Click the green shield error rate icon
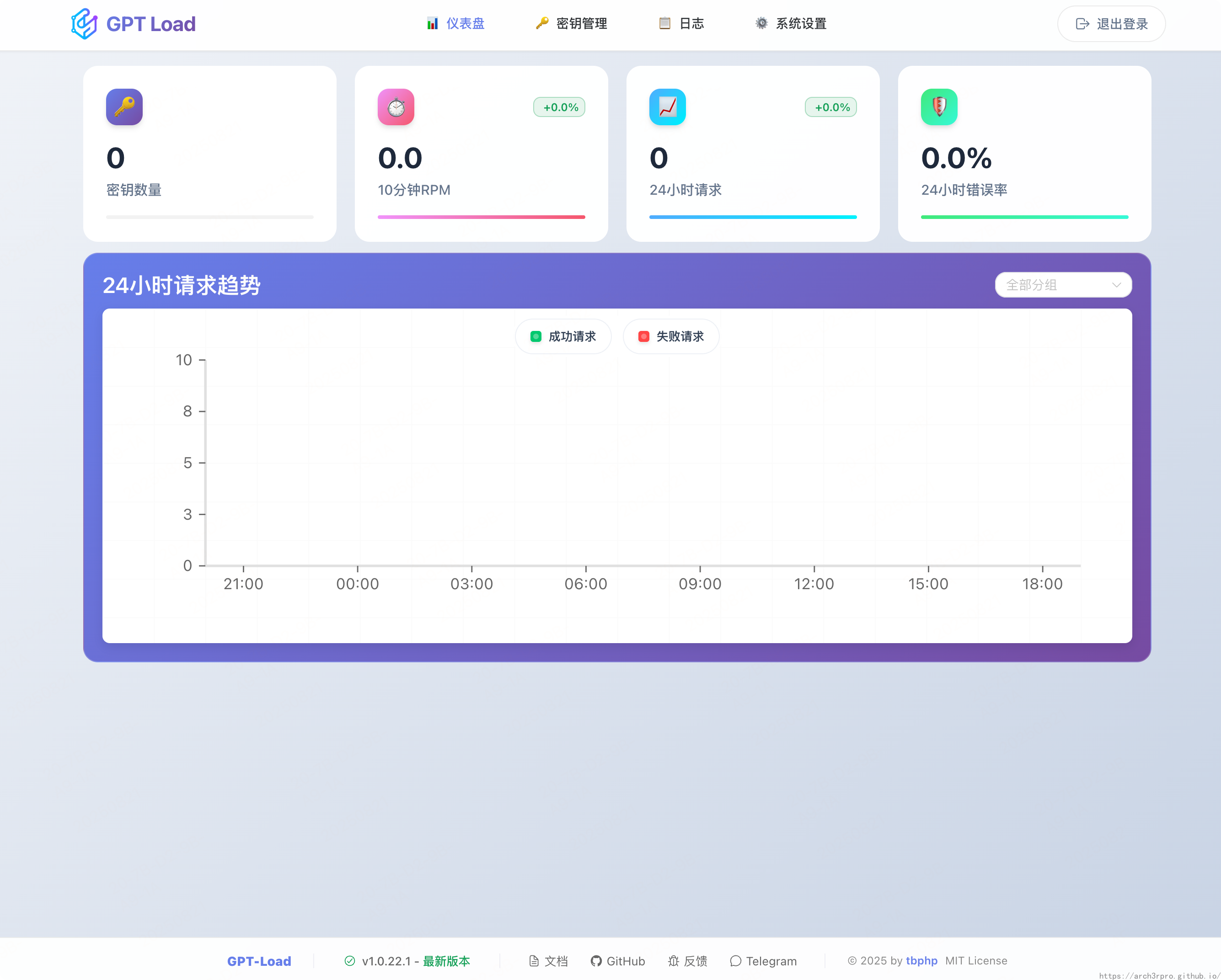This screenshot has width=1221, height=980. tap(939, 107)
